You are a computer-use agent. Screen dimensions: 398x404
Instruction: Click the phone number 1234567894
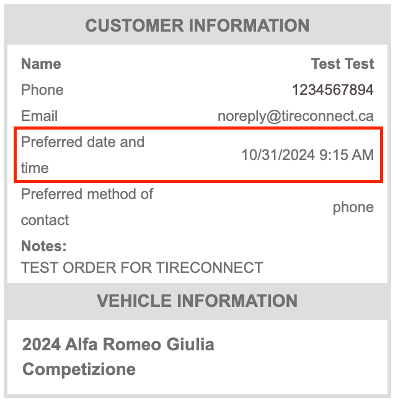coord(333,90)
